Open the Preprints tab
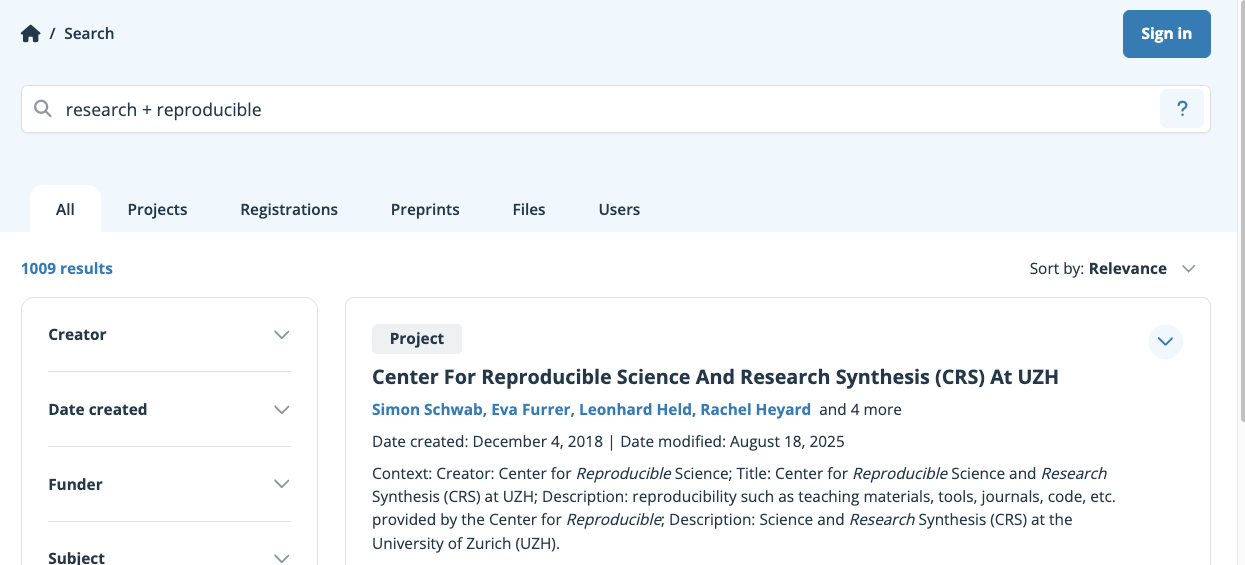Screen dimensions: 1245x565 coord(425,210)
